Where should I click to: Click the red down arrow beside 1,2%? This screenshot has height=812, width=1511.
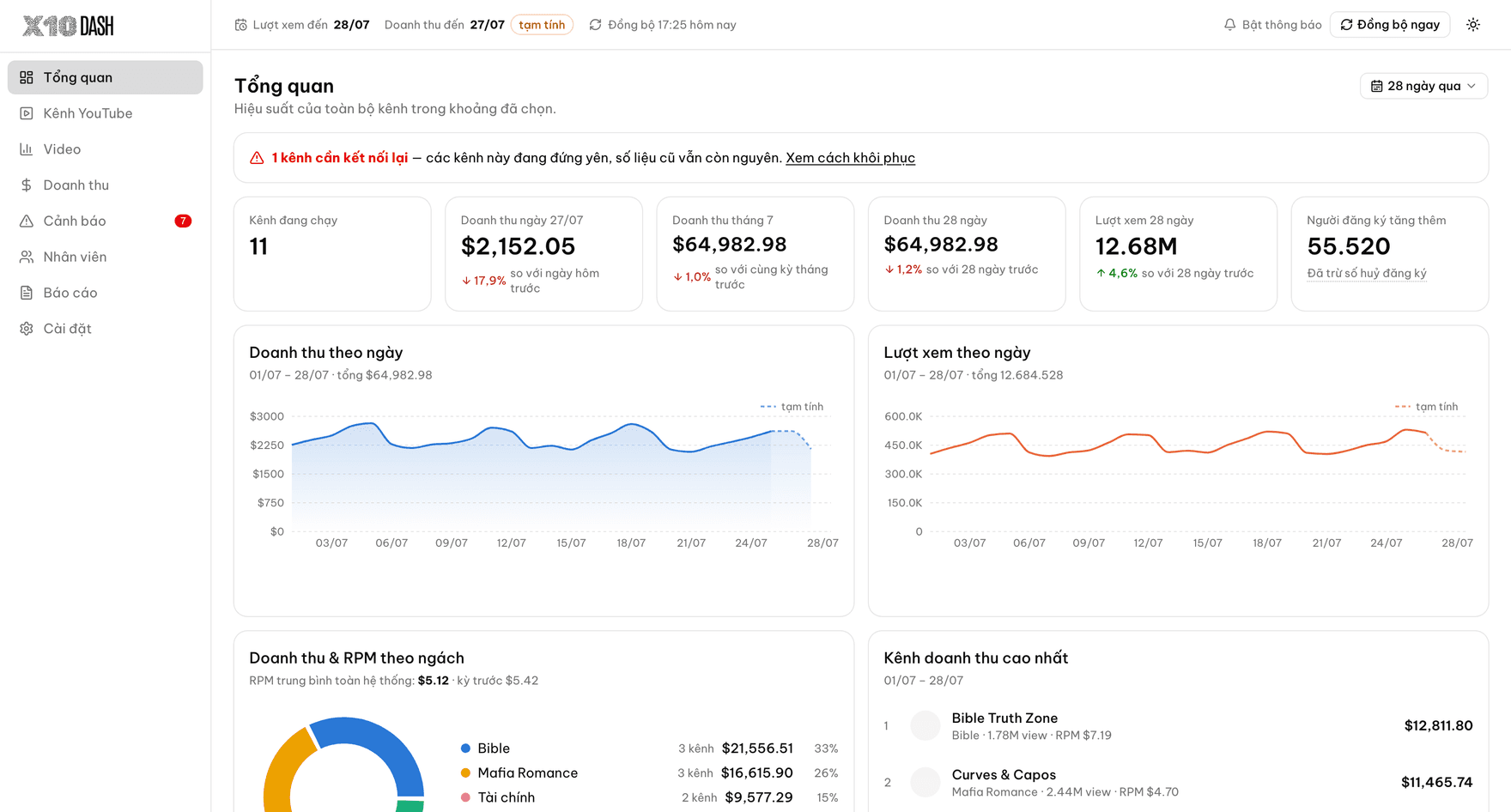point(889,270)
